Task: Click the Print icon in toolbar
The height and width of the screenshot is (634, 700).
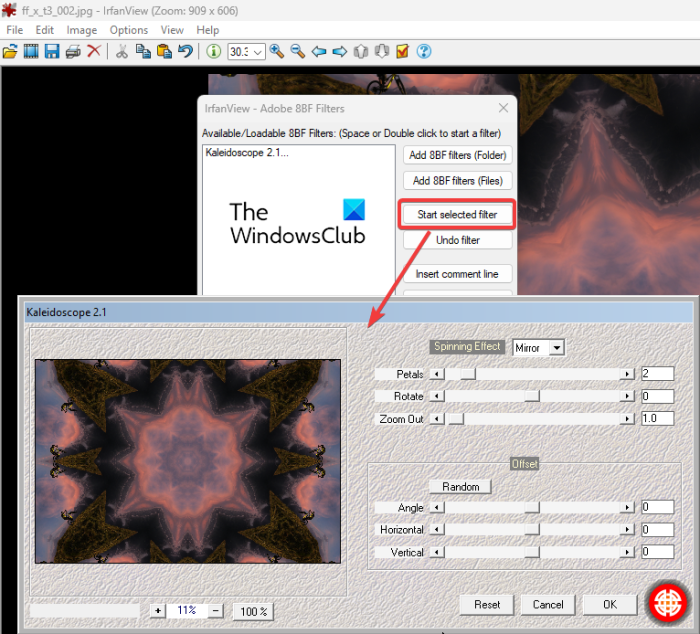Action: pos(73,51)
